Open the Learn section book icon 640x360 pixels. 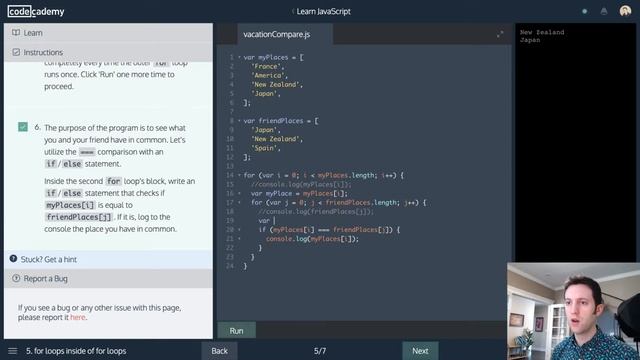16,33
